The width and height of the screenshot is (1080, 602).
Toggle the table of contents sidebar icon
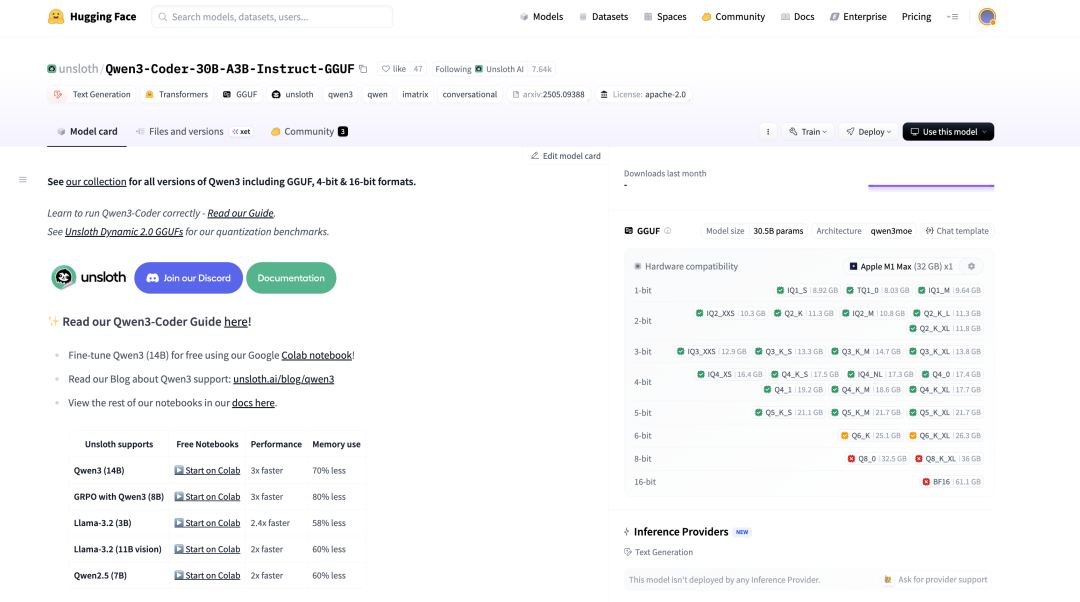pyautogui.click(x=23, y=180)
